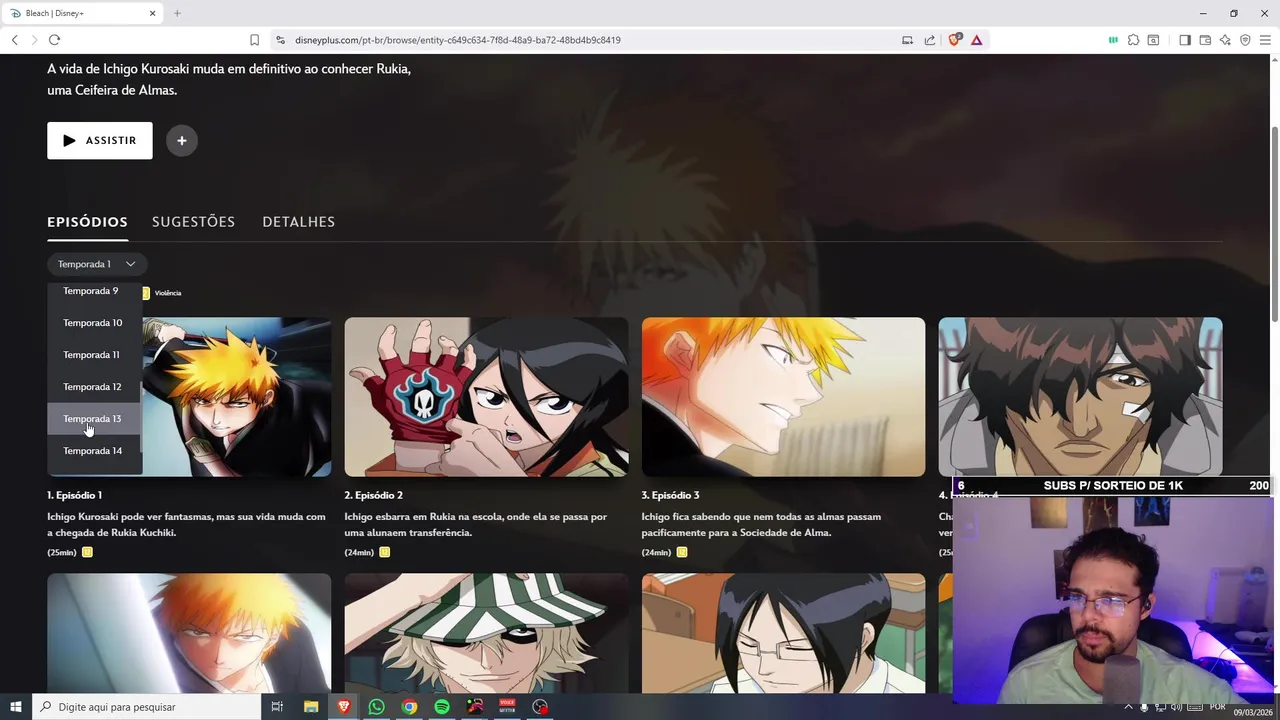Click the '3. Episódio 3' title
This screenshot has height=720, width=1280.
tap(671, 495)
